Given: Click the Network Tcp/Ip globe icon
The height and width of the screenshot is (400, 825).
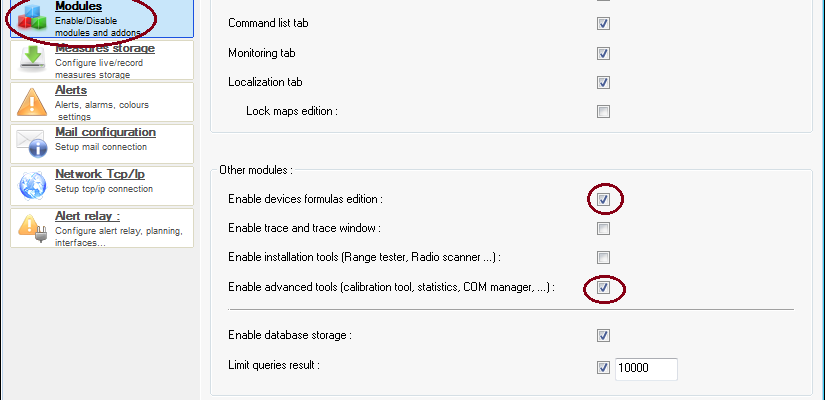Looking at the screenshot, I should click(33, 186).
